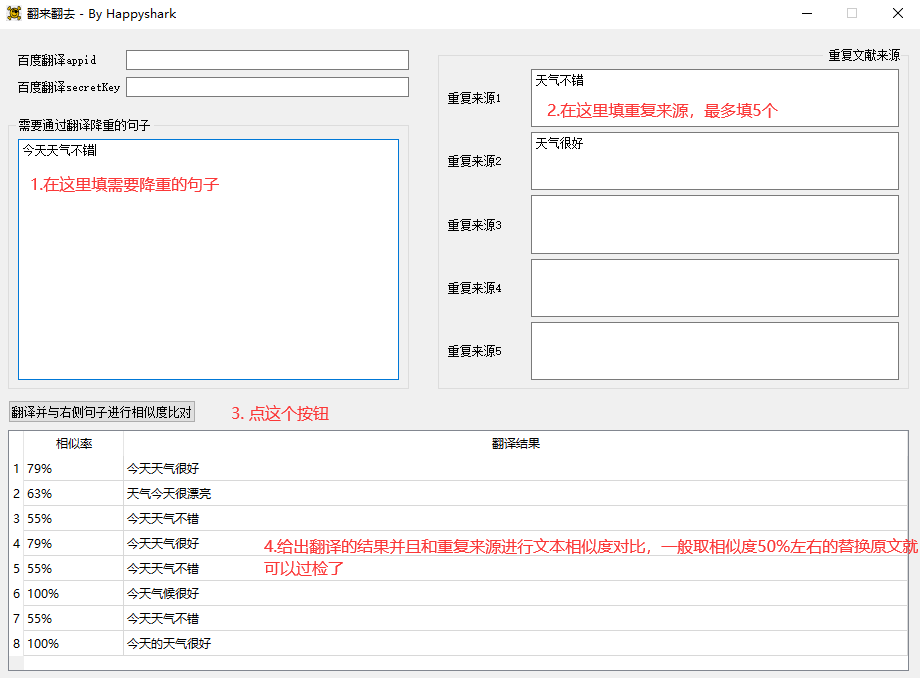Focus the 百度翻译appid input field

267,60
